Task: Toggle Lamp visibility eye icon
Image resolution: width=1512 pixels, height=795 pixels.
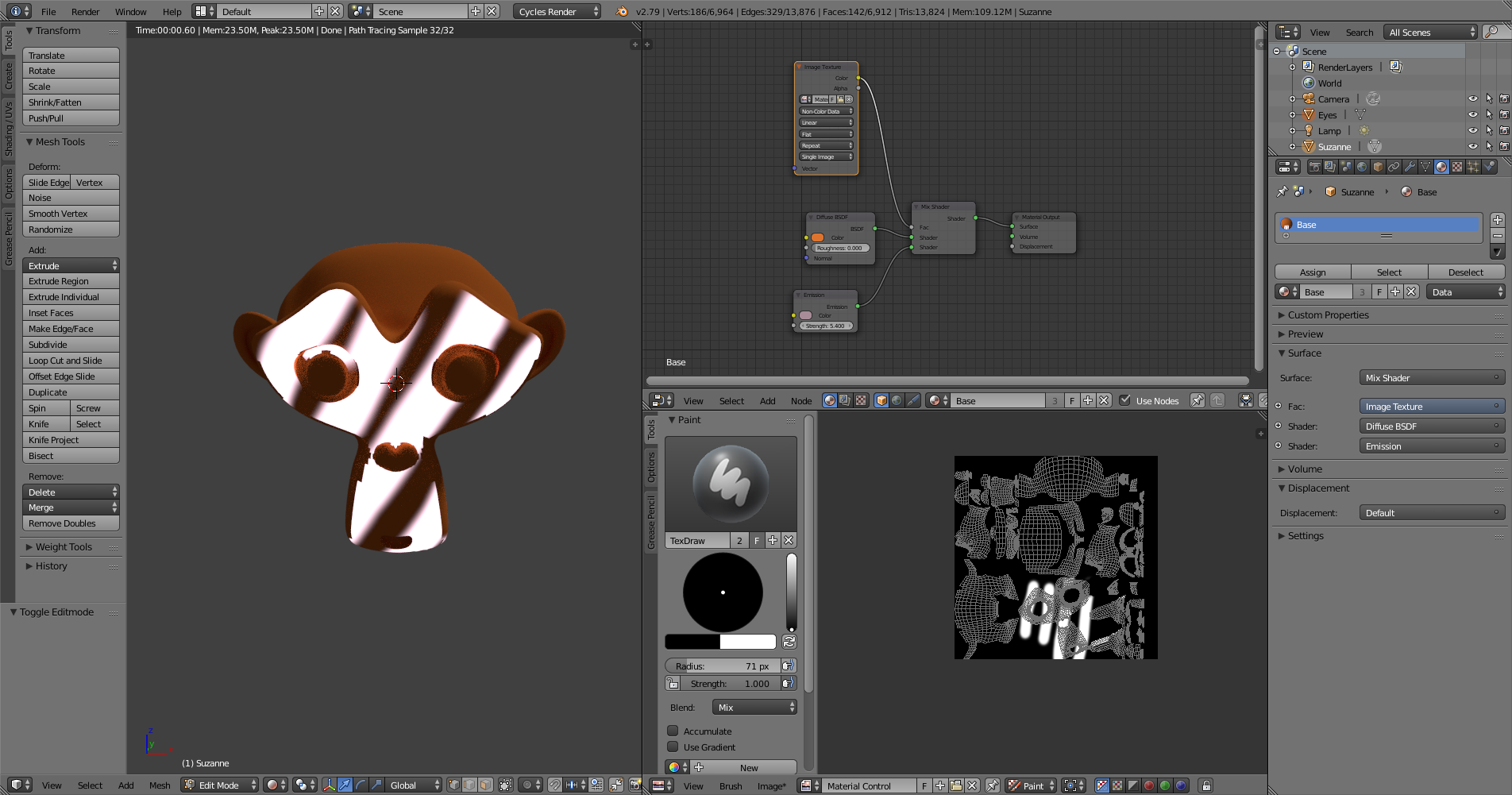Action: tap(1473, 130)
